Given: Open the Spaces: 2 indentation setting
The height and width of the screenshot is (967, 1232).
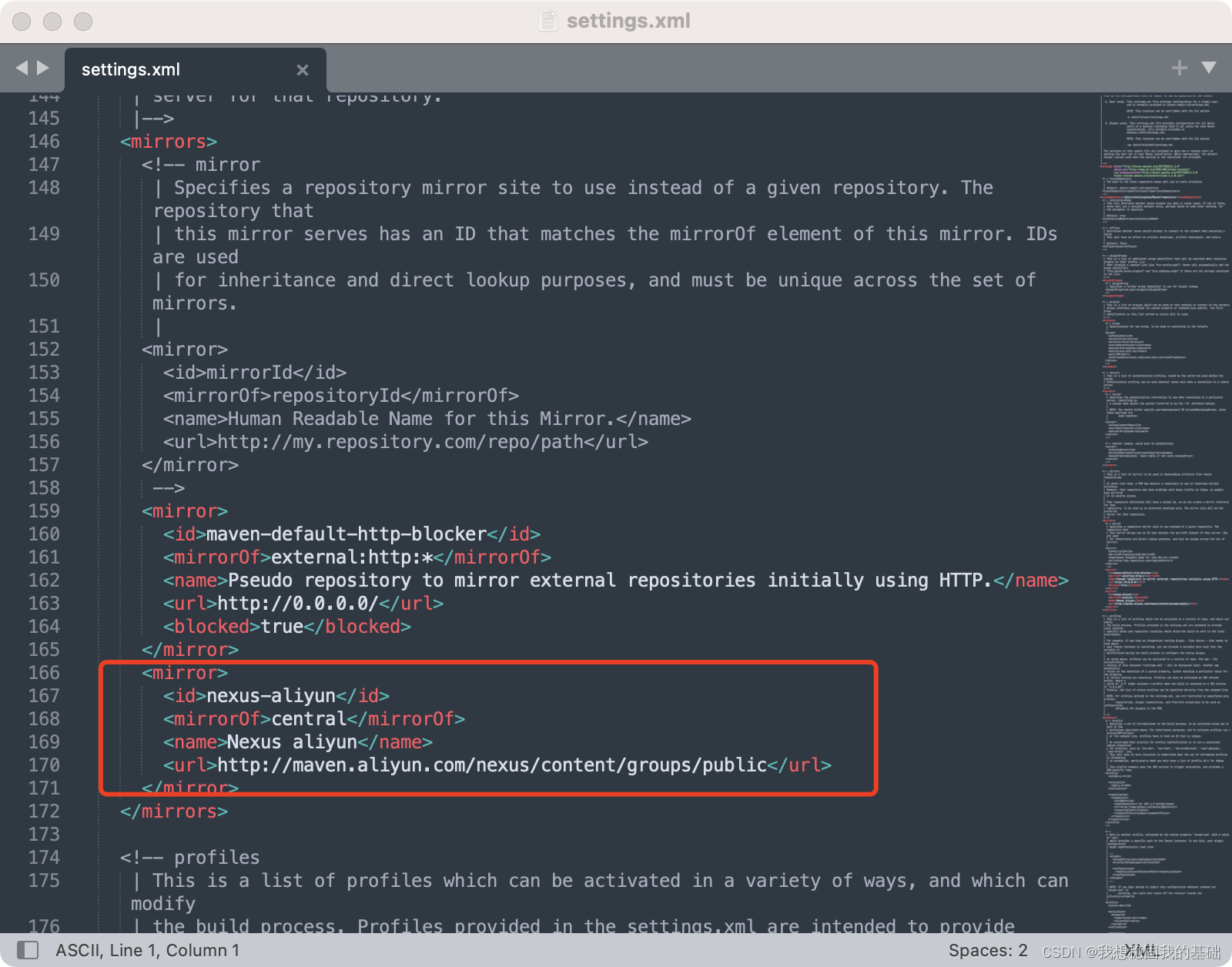Looking at the screenshot, I should tap(988, 951).
